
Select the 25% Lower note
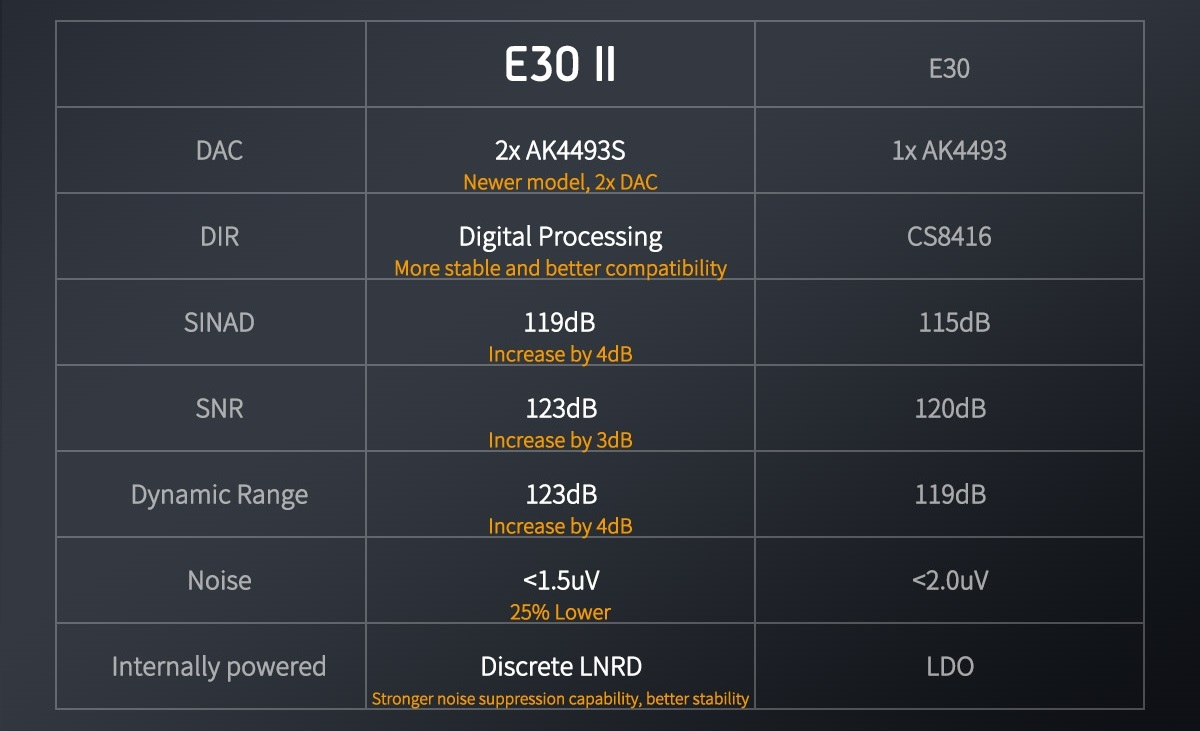[560, 612]
